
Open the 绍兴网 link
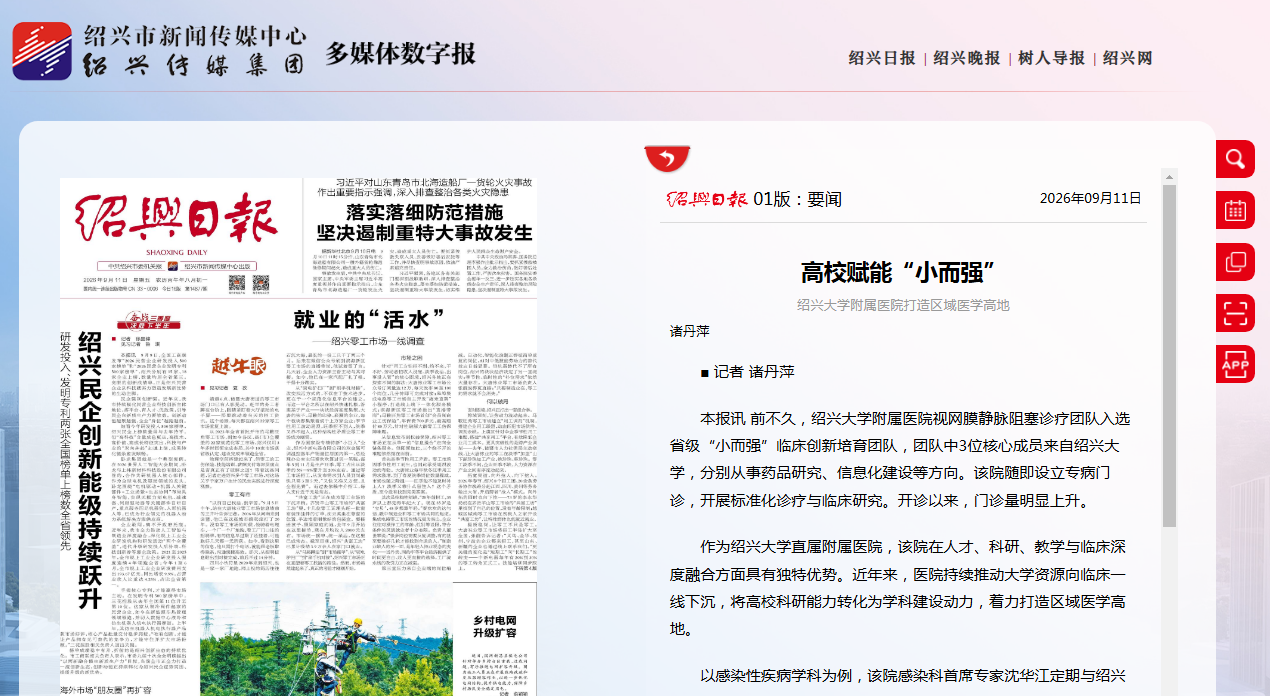(1128, 58)
